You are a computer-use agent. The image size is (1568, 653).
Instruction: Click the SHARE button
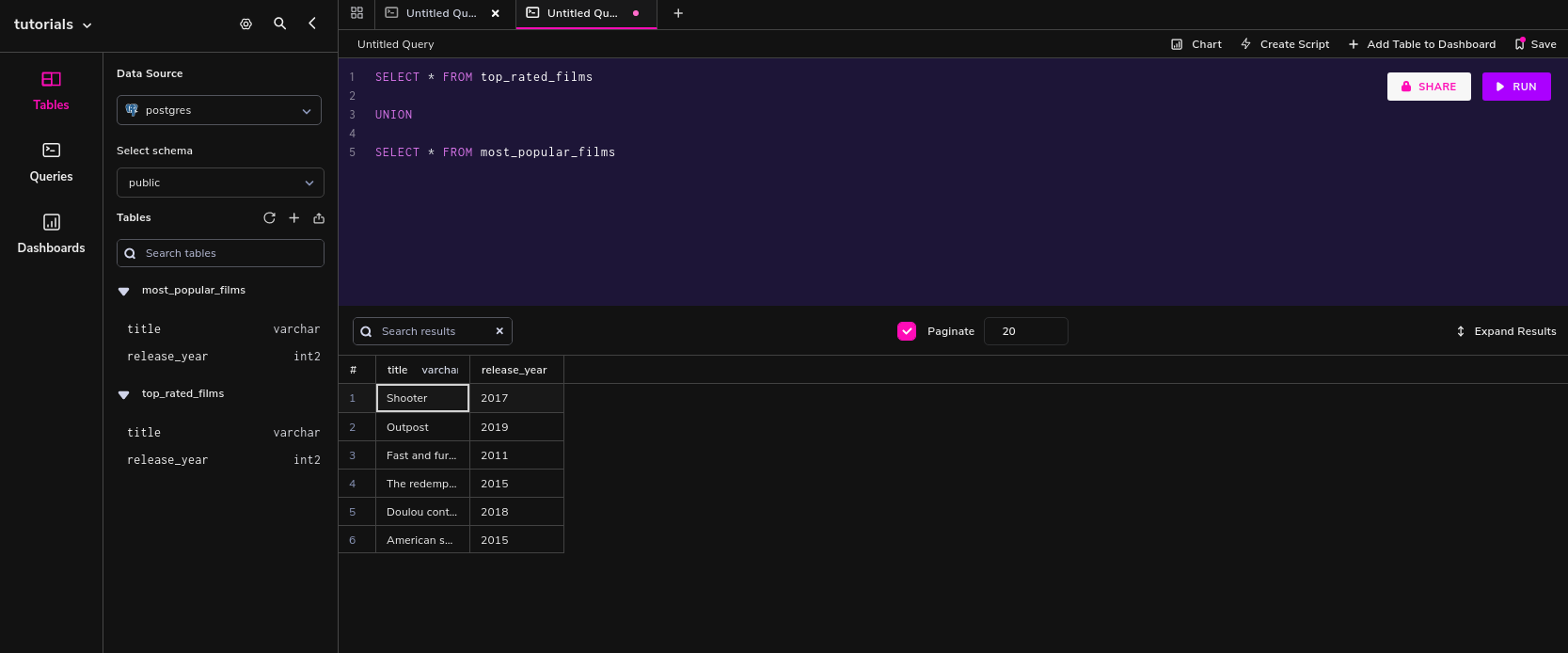1429,87
